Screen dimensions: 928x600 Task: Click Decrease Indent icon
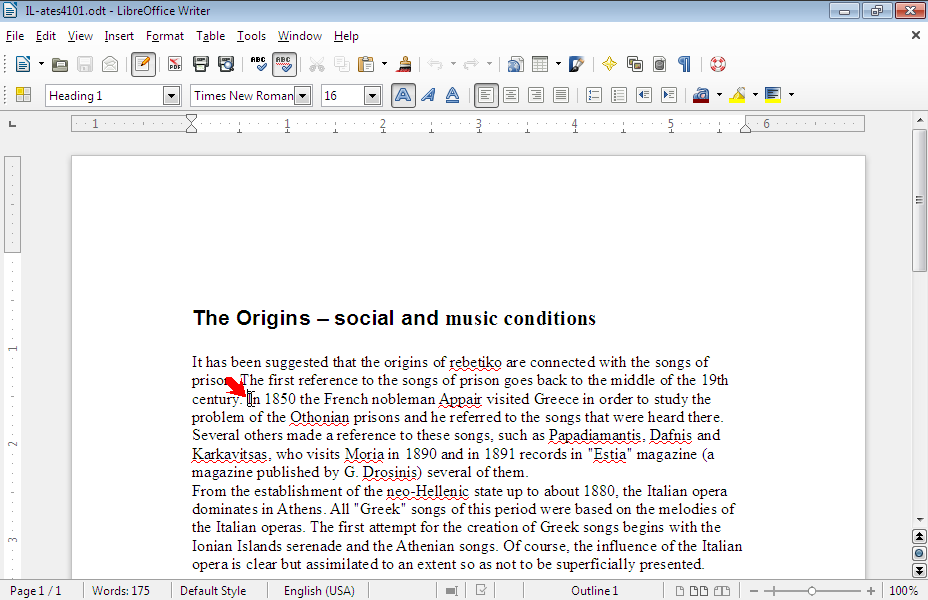pyautogui.click(x=644, y=95)
